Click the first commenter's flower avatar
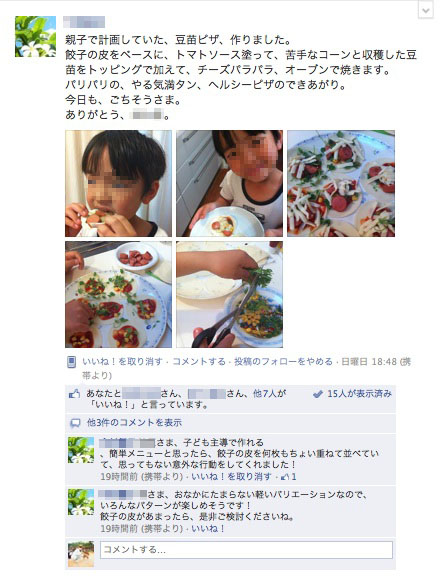The image size is (441, 579). (81, 450)
